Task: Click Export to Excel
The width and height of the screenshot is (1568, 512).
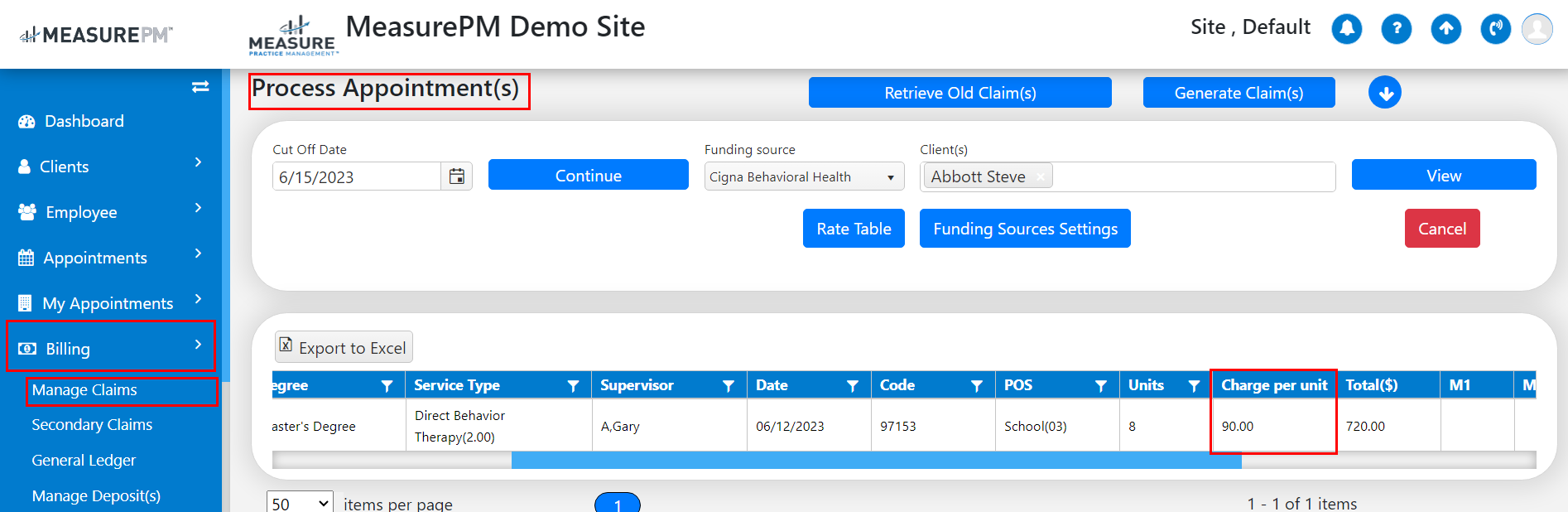Action: [344, 347]
